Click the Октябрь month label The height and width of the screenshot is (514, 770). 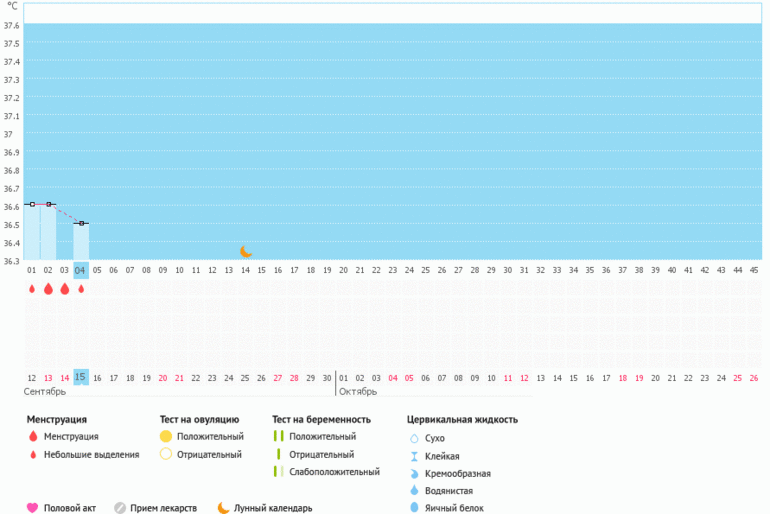[x=357, y=391]
